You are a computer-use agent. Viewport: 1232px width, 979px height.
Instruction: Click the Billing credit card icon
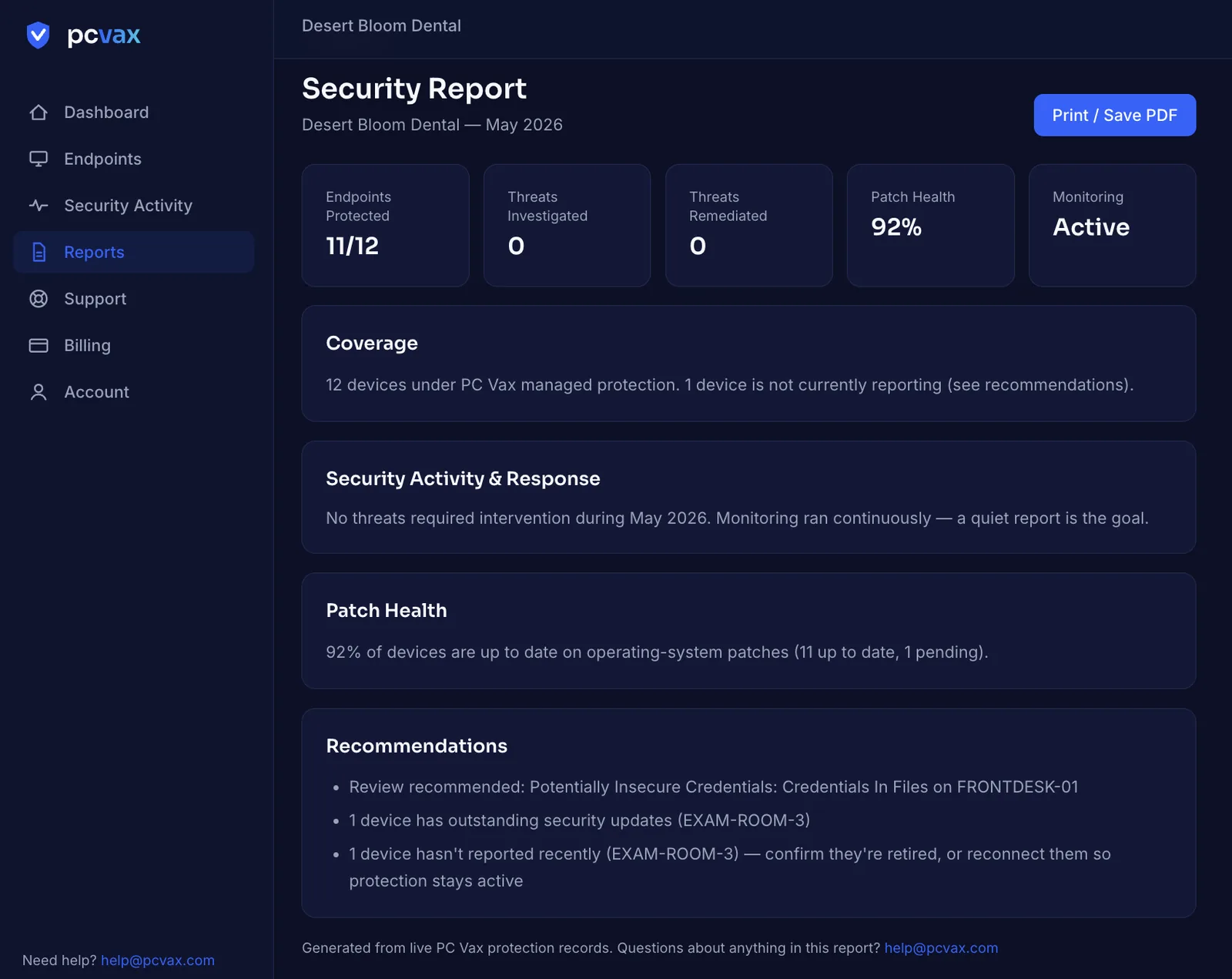(x=38, y=345)
